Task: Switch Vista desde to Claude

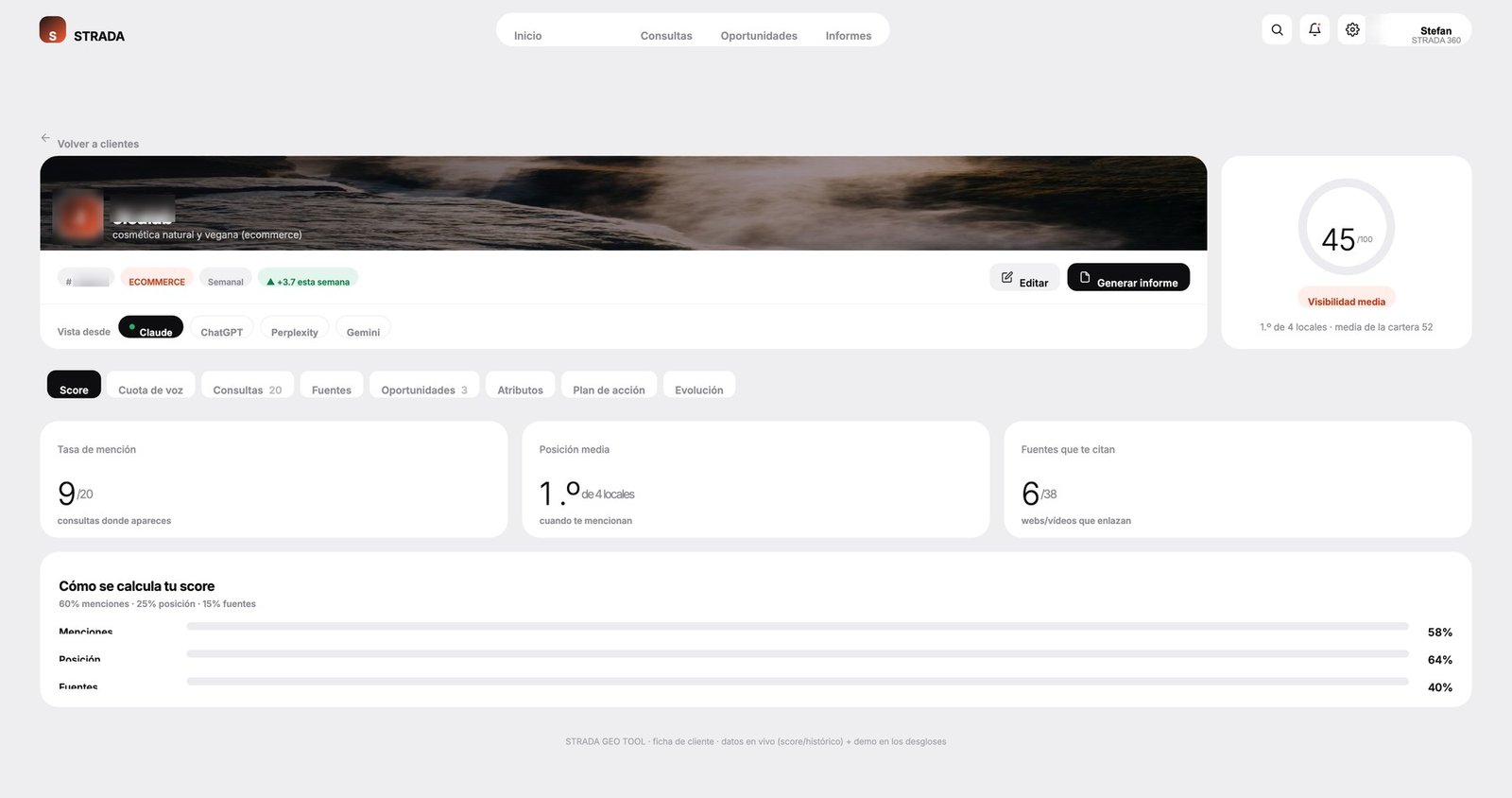Action: click(150, 328)
